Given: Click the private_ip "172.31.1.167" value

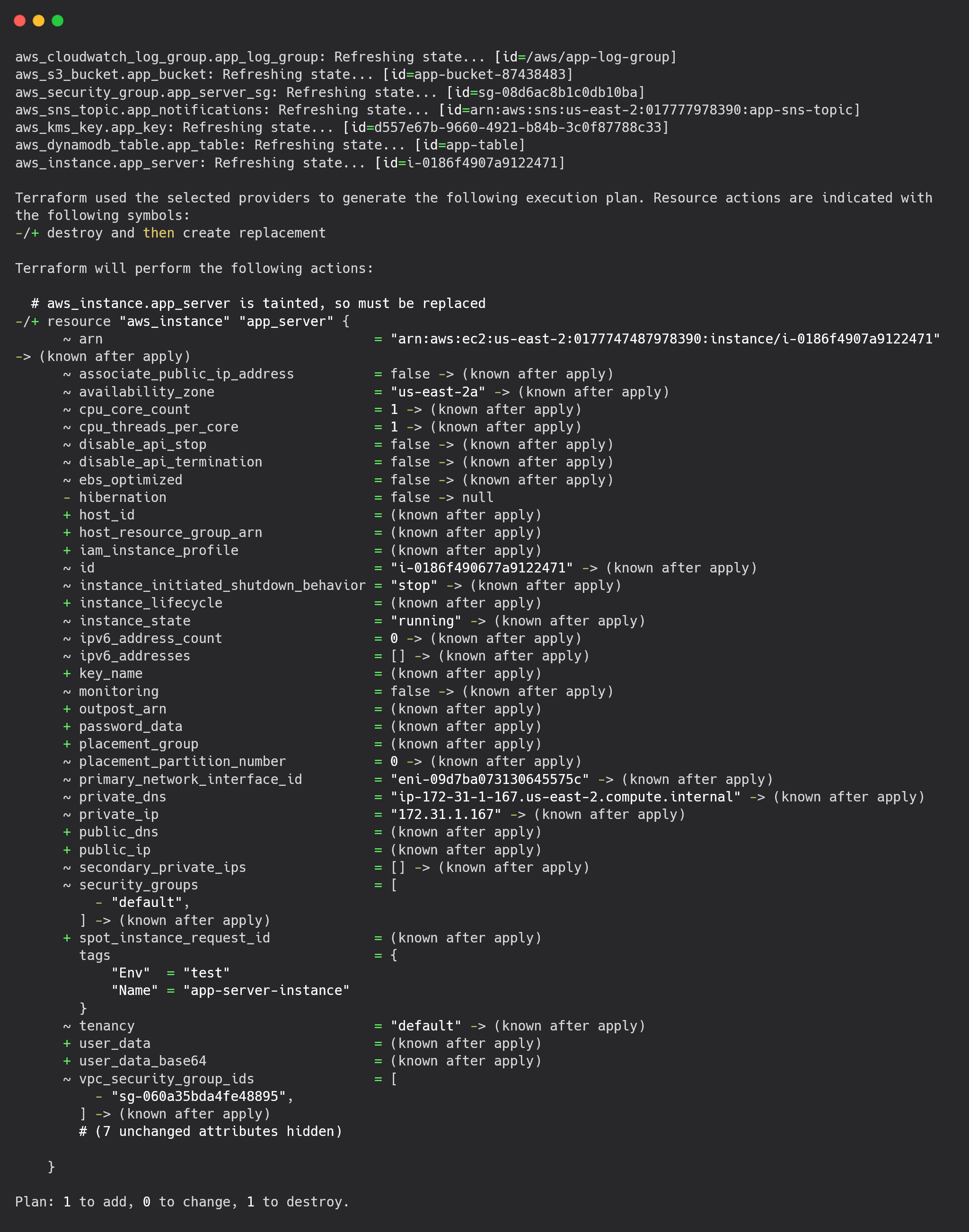Looking at the screenshot, I should coord(446,815).
